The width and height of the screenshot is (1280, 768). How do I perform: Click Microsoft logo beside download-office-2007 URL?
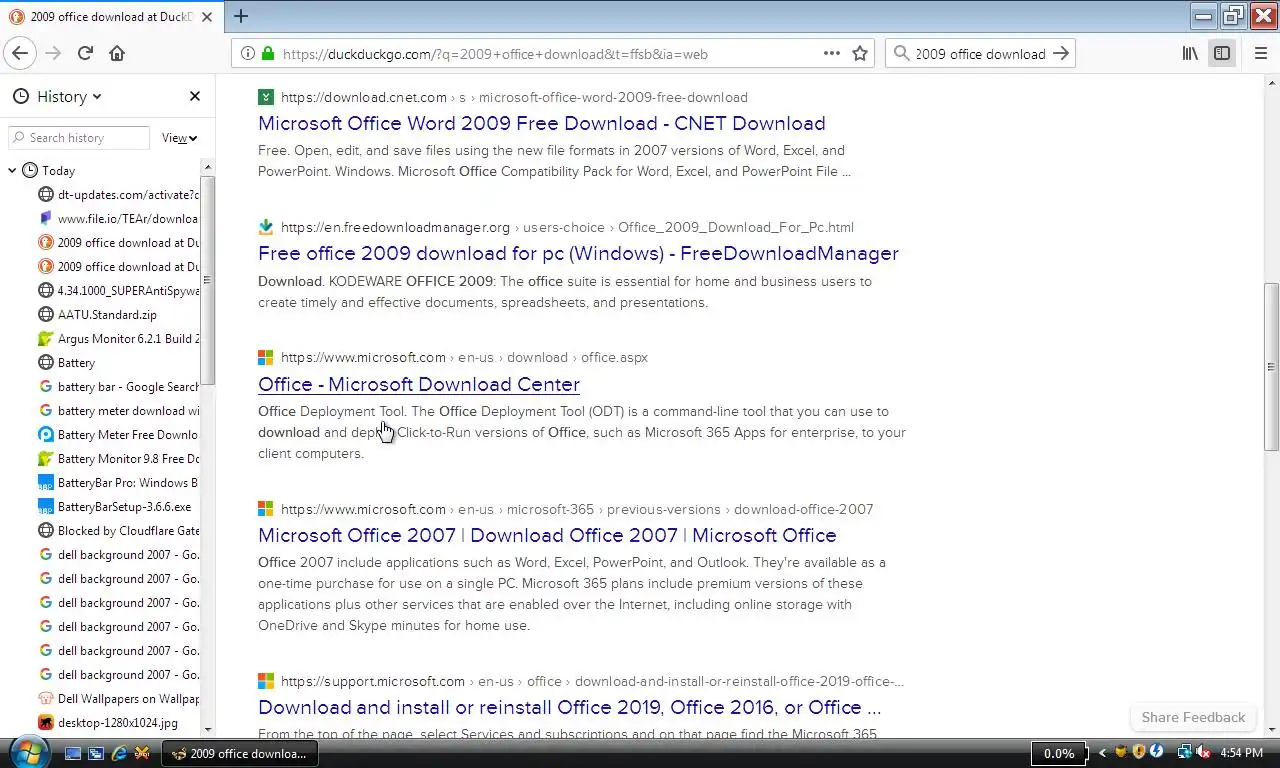[266, 509]
